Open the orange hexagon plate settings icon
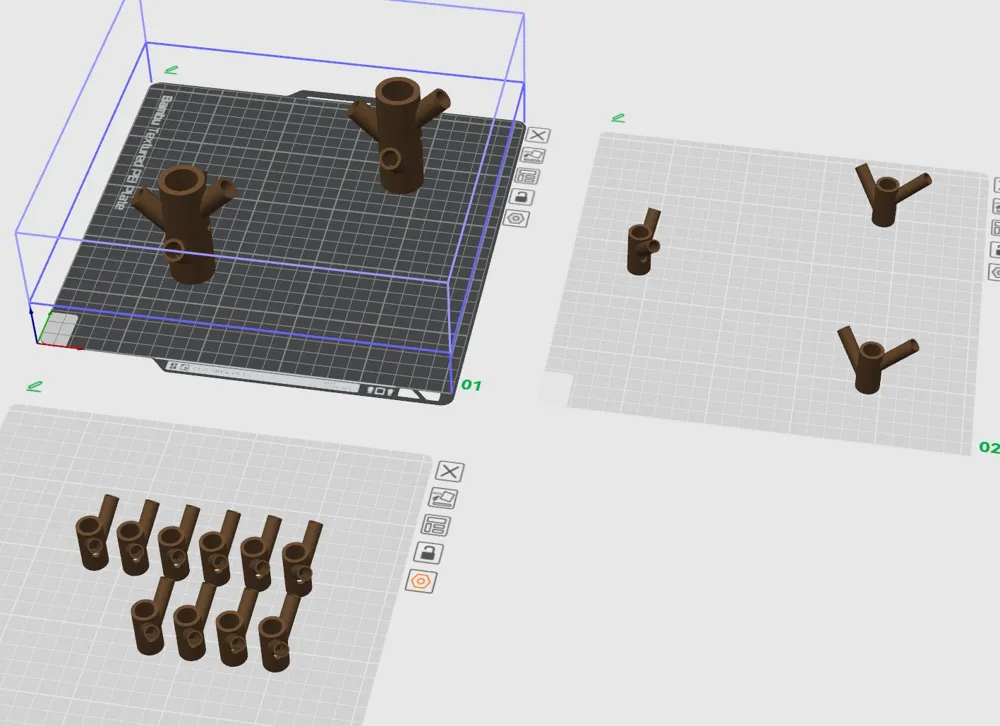Screen dimensions: 1000x726 coord(421,581)
